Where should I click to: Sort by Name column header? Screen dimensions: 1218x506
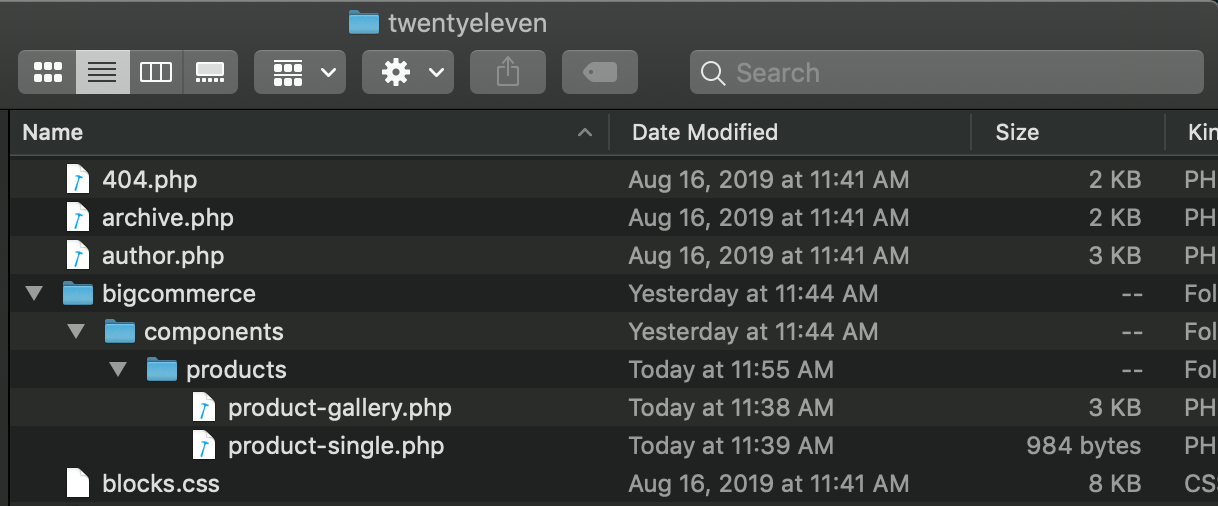[x=309, y=132]
